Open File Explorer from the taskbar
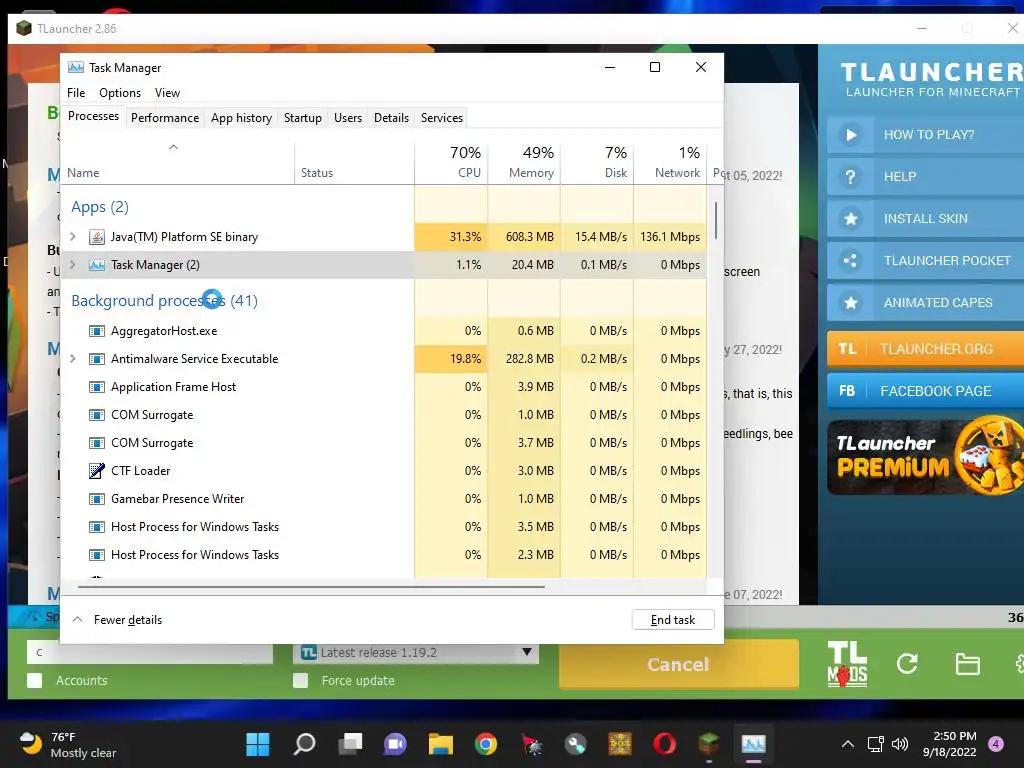 click(x=441, y=744)
